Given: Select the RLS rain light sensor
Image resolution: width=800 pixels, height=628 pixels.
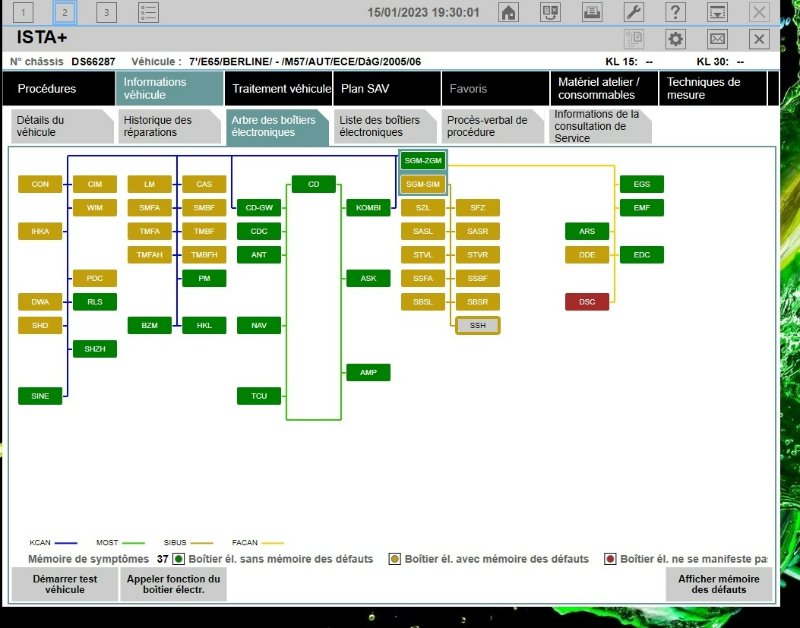Looking at the screenshot, I should [94, 302].
